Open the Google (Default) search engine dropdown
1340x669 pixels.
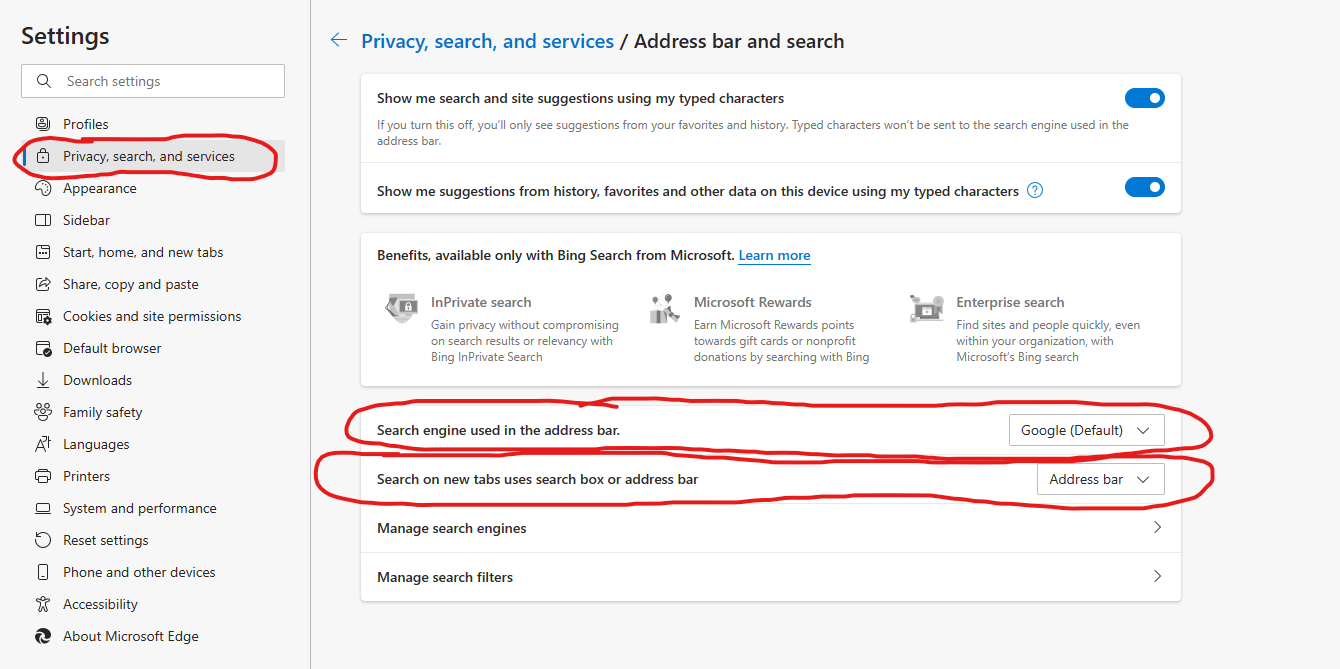pyautogui.click(x=1087, y=430)
